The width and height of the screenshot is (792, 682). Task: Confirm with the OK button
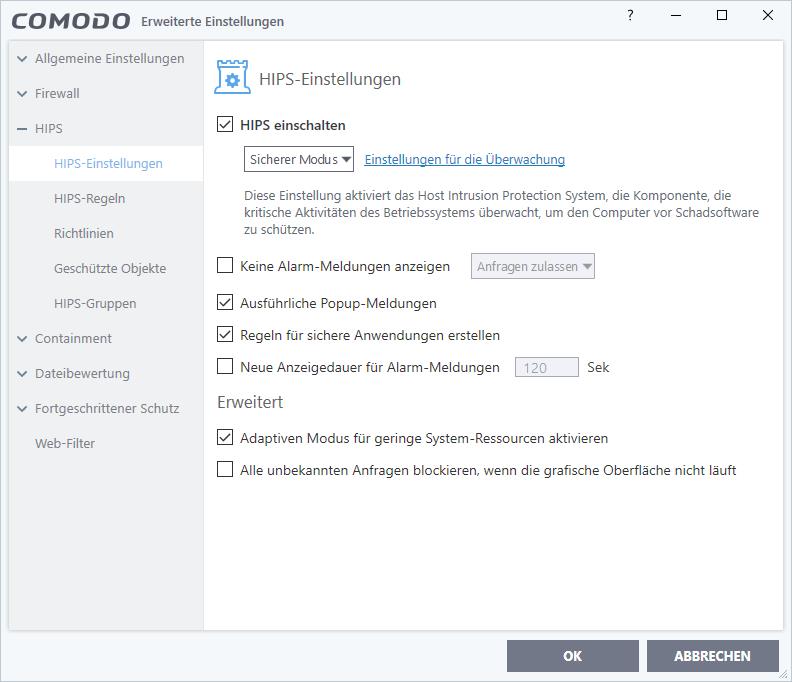tap(573, 656)
